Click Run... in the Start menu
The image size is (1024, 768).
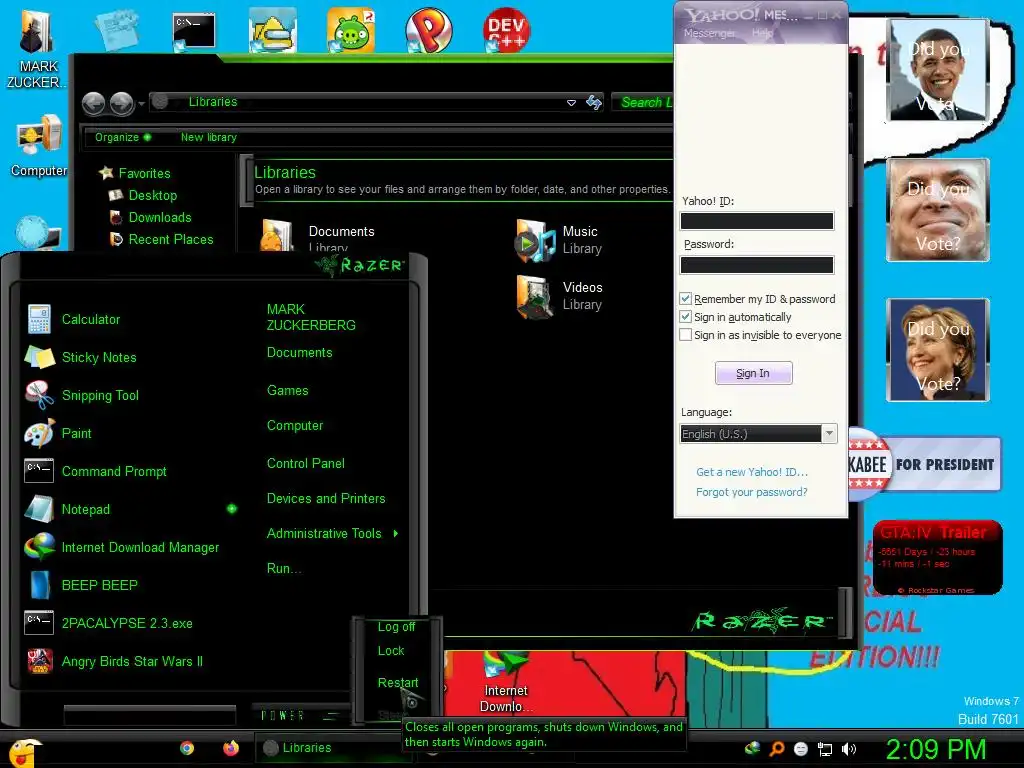pyautogui.click(x=284, y=568)
